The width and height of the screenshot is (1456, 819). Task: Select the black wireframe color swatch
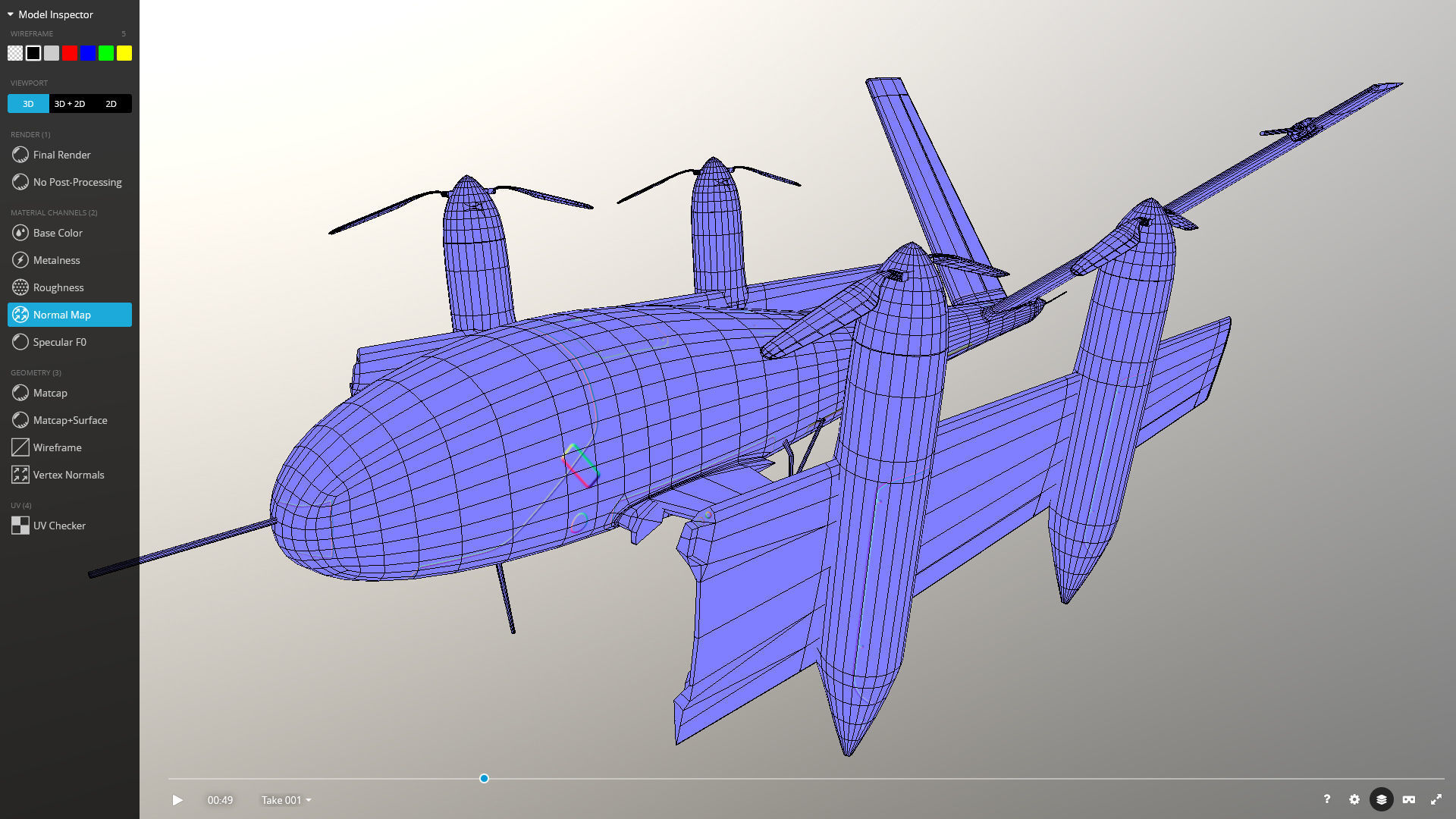[33, 53]
